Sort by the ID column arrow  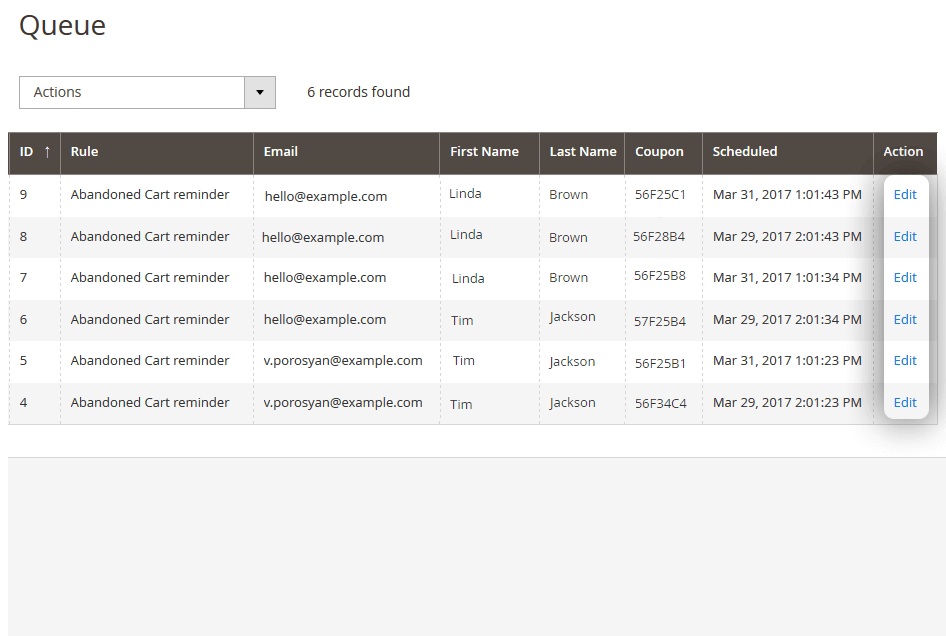pyautogui.click(x=47, y=152)
